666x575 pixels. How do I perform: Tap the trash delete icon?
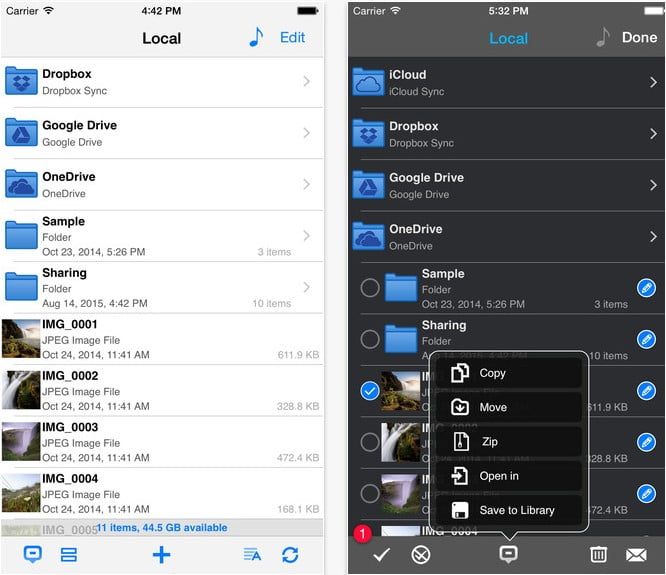tap(598, 554)
